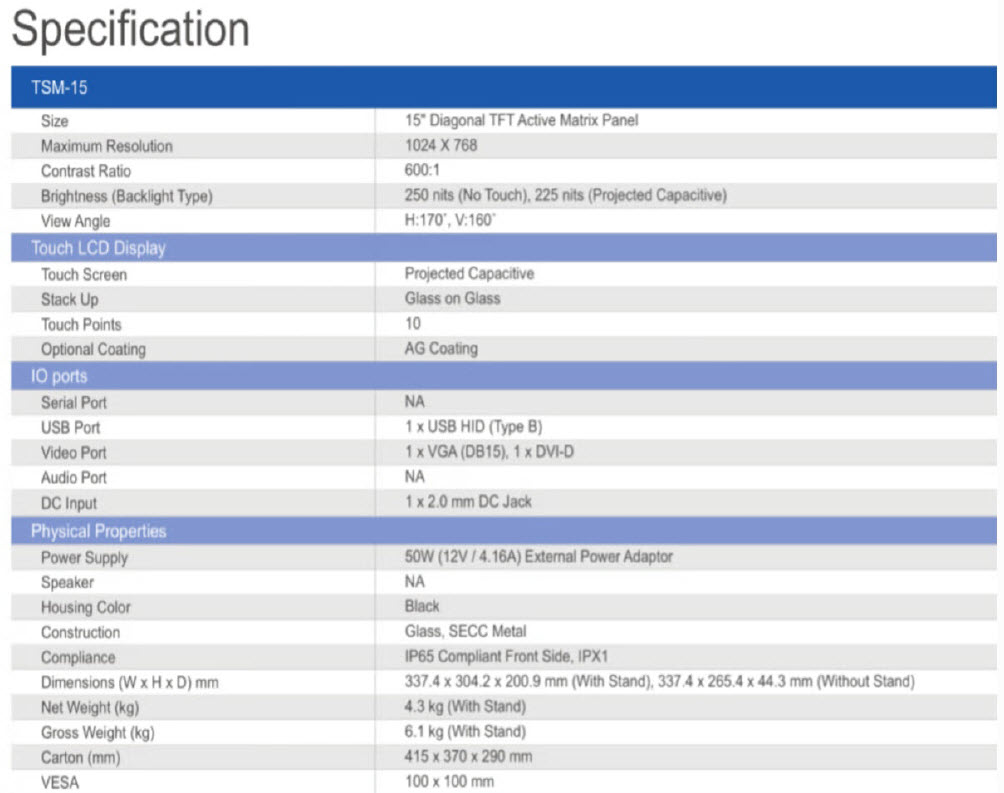Select '4.3 kg (With Stand)' value

pos(466,707)
